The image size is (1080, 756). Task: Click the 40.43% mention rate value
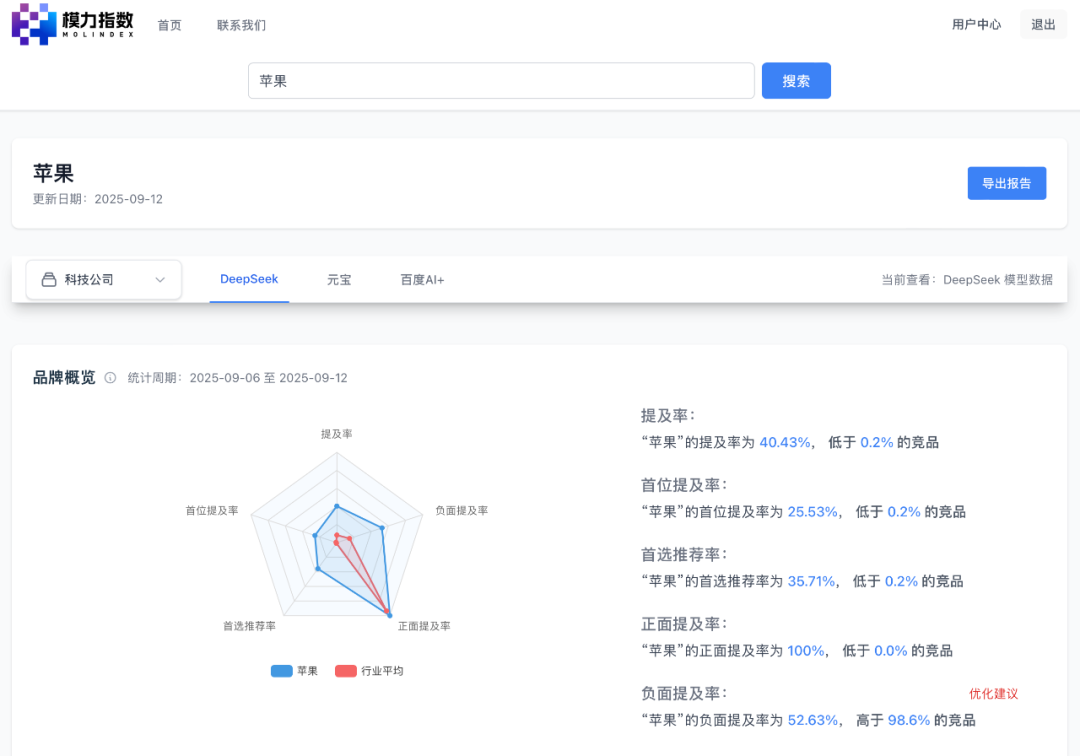coord(785,443)
